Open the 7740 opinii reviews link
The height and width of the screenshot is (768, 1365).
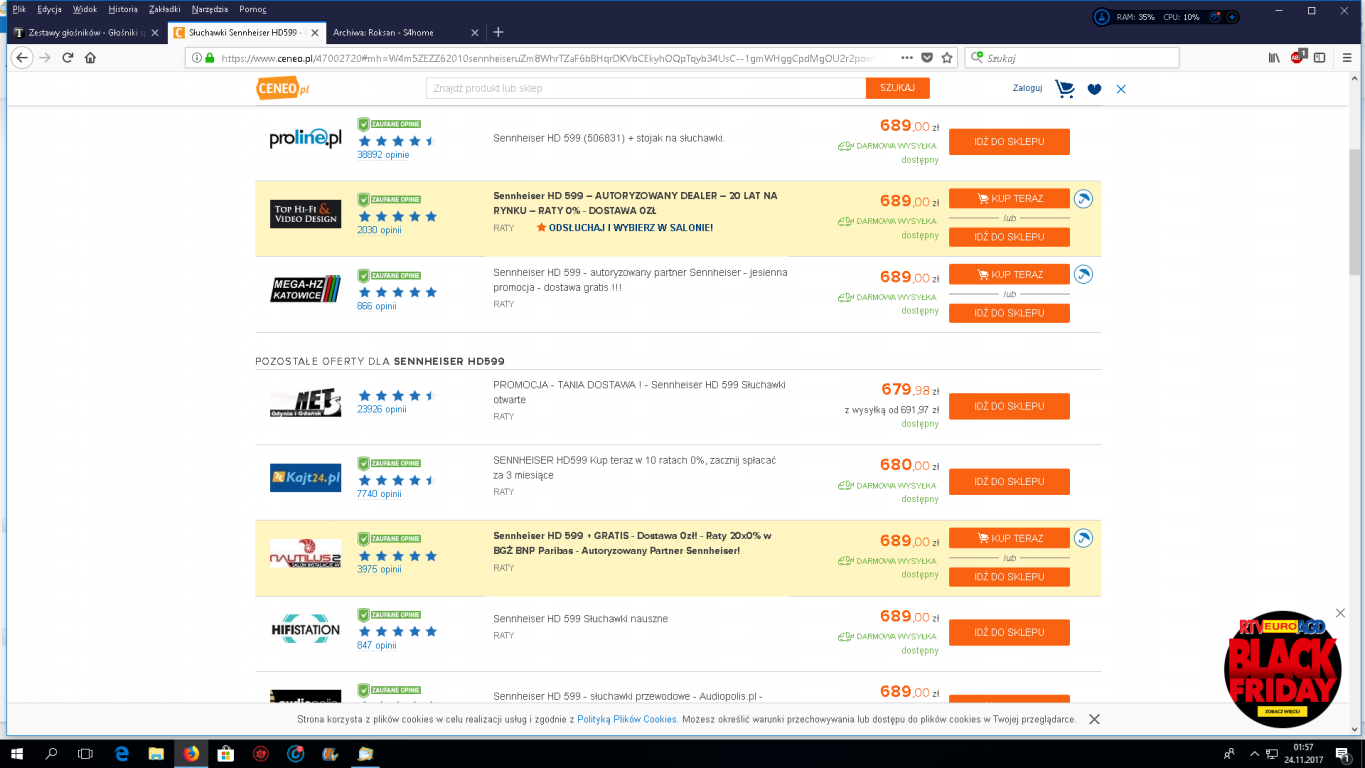tap(379, 494)
